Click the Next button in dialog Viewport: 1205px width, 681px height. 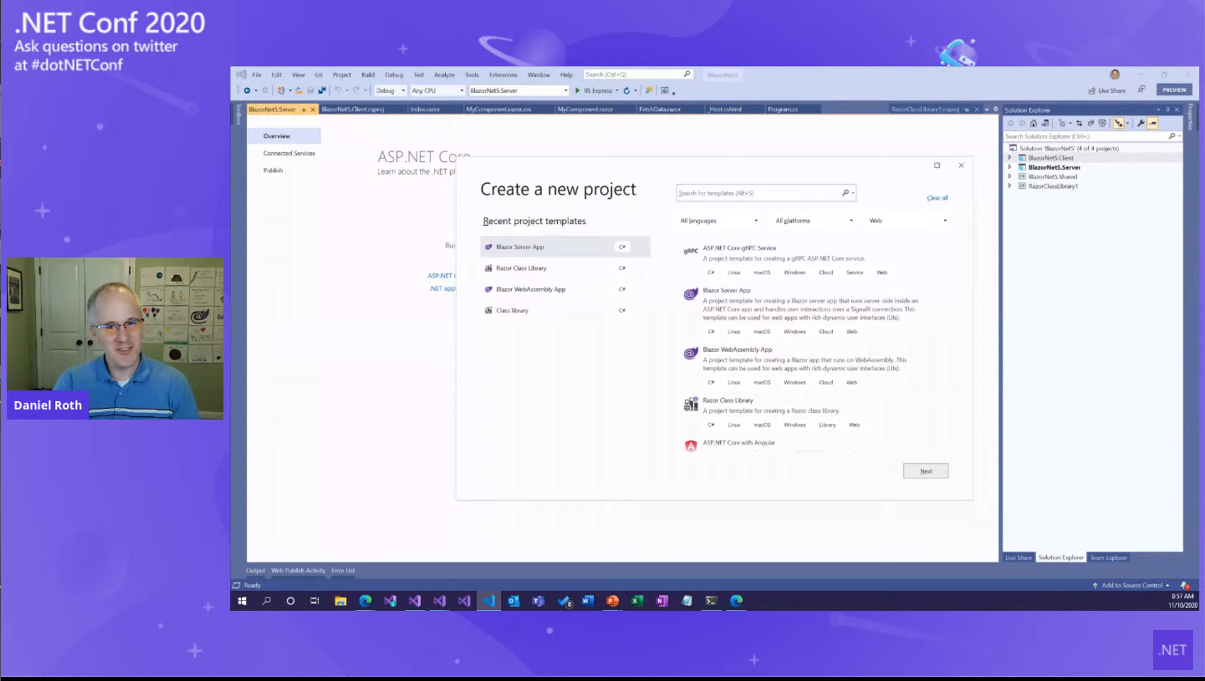pyautogui.click(x=926, y=471)
